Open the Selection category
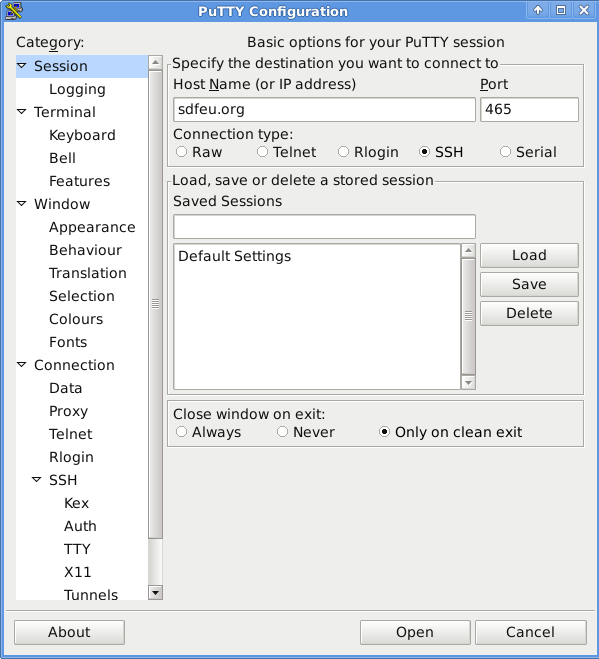This screenshot has width=599, height=659. click(x=82, y=296)
